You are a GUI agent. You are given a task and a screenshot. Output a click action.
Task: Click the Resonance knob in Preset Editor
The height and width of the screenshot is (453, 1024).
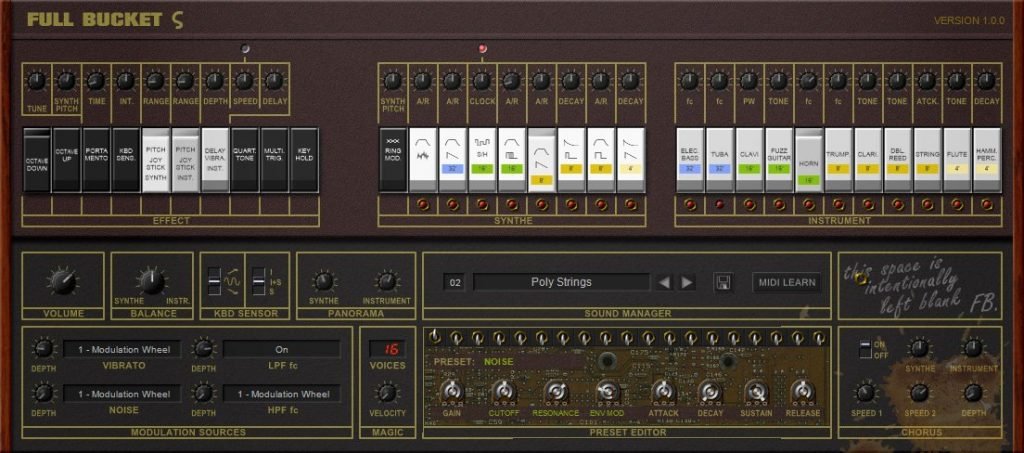(556, 392)
